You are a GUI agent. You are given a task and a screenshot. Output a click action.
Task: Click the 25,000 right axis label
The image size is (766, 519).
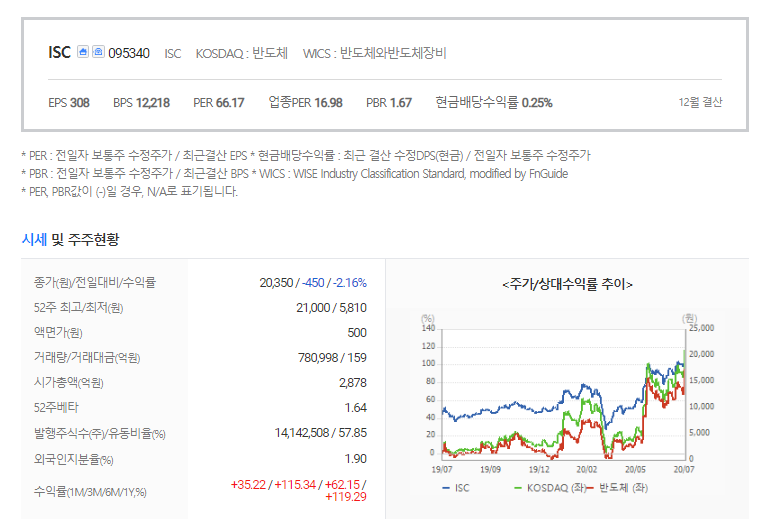coord(702,328)
